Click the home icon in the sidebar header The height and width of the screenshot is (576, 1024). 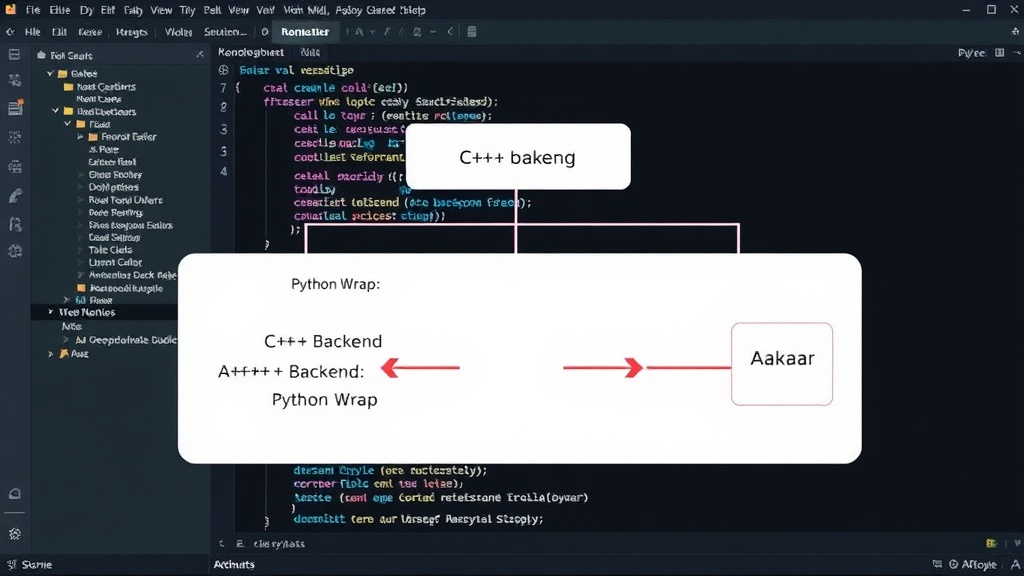pyautogui.click(x=42, y=56)
